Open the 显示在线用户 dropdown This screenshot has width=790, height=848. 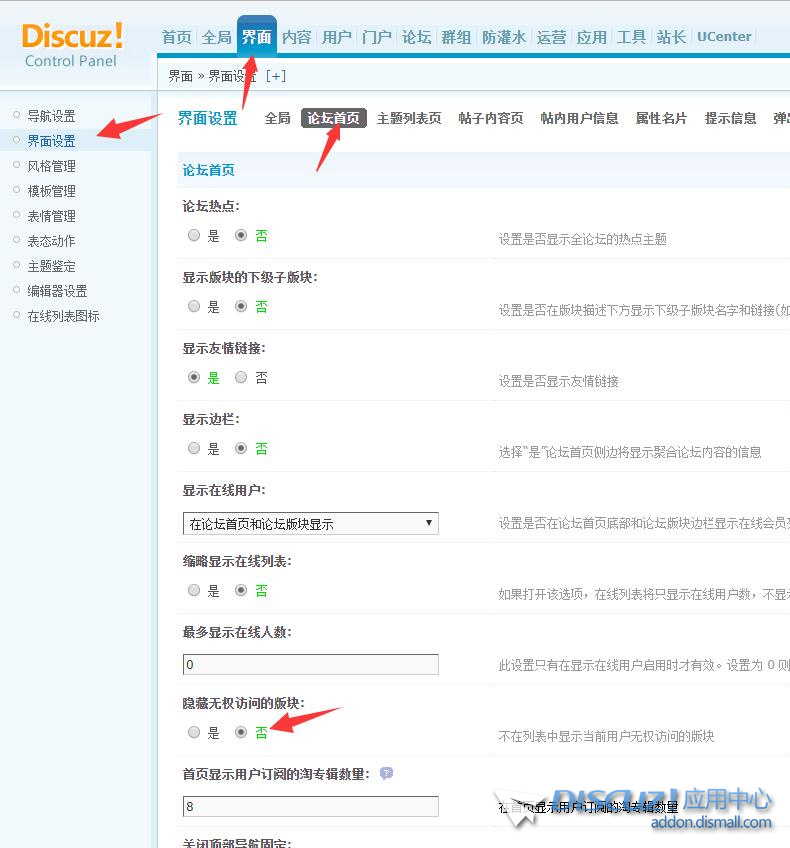311,523
